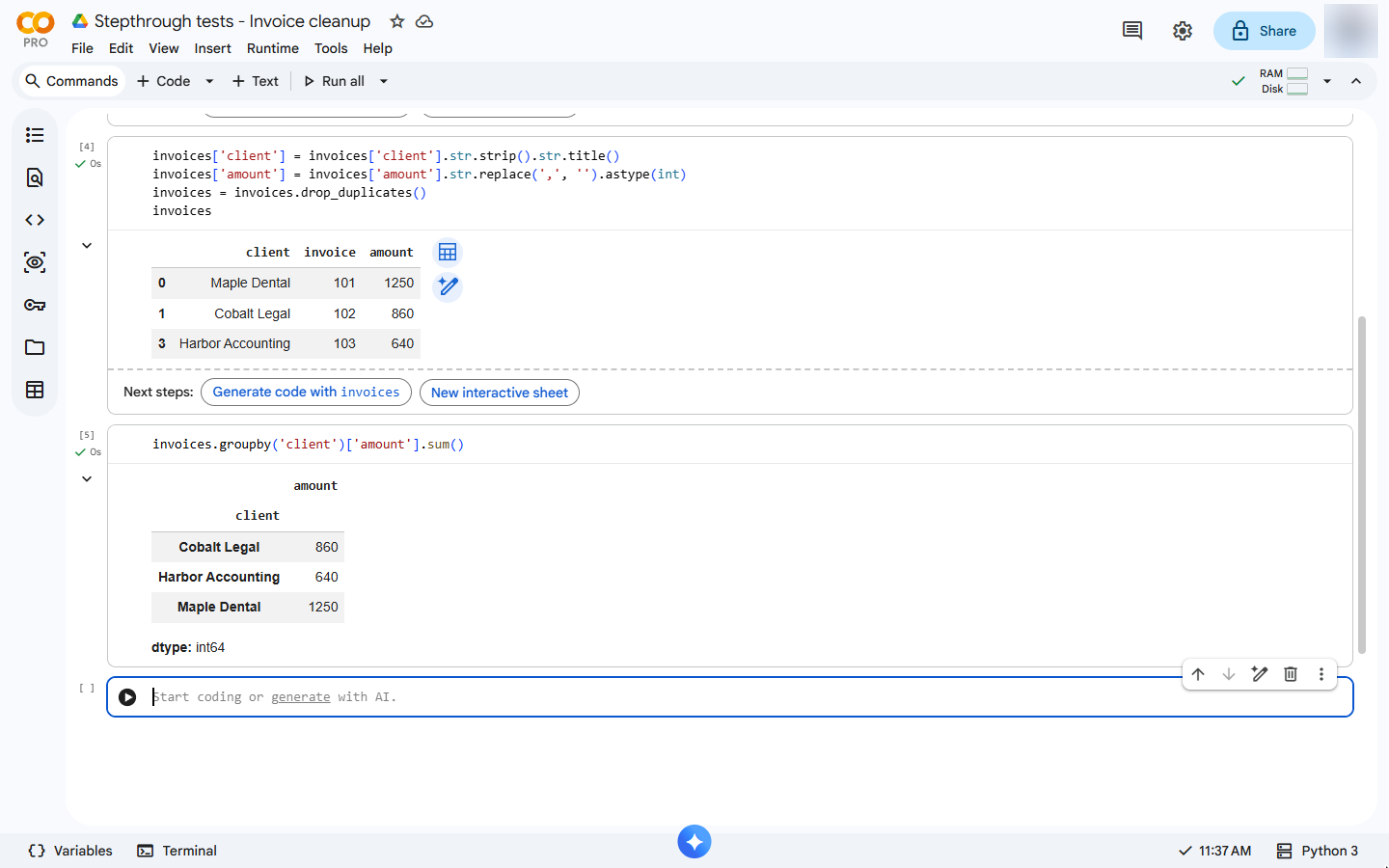Open the File menu

click(82, 48)
